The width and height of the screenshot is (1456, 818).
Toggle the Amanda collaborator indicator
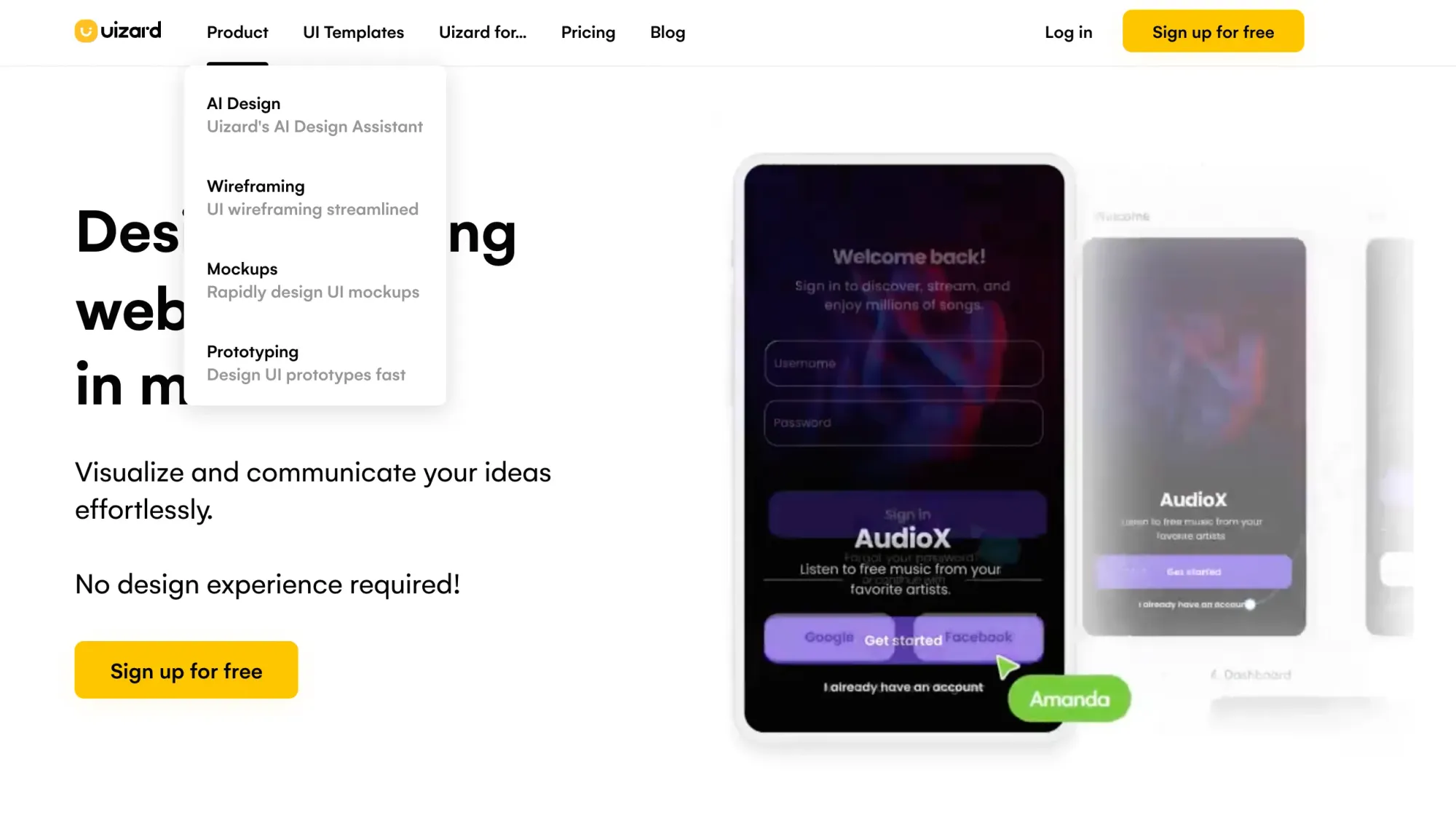[x=1069, y=698]
